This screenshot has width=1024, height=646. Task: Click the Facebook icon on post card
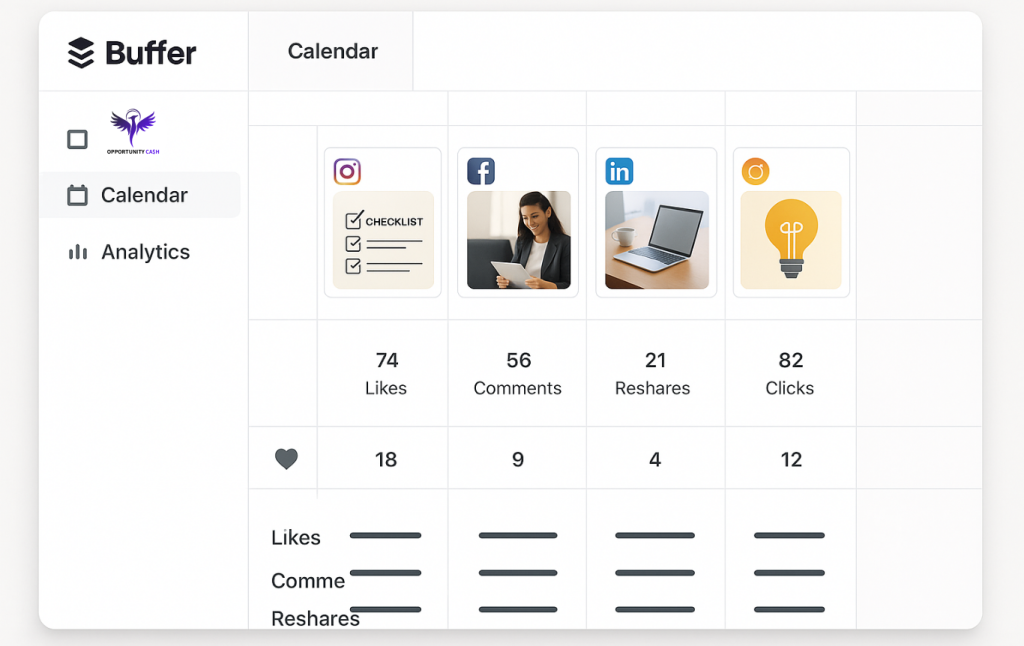[x=481, y=171]
